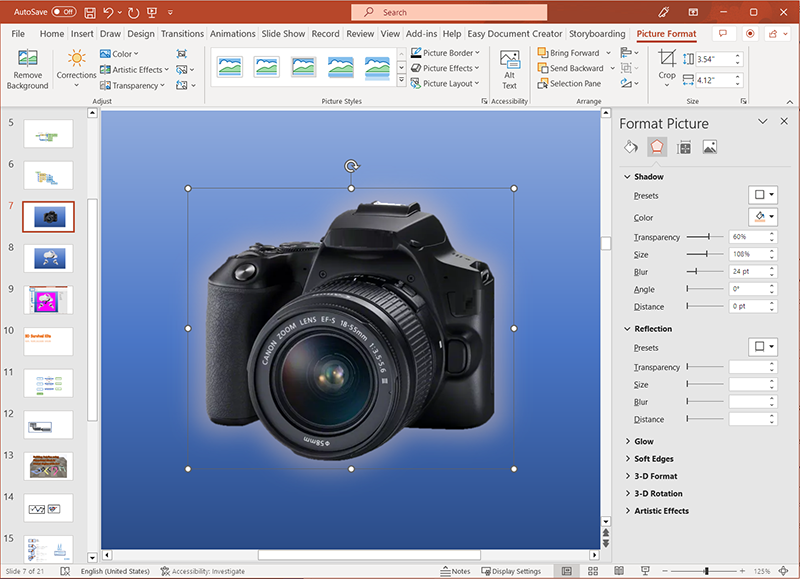800x579 pixels.
Task: Click Display Settings in status bar
Action: click(511, 571)
